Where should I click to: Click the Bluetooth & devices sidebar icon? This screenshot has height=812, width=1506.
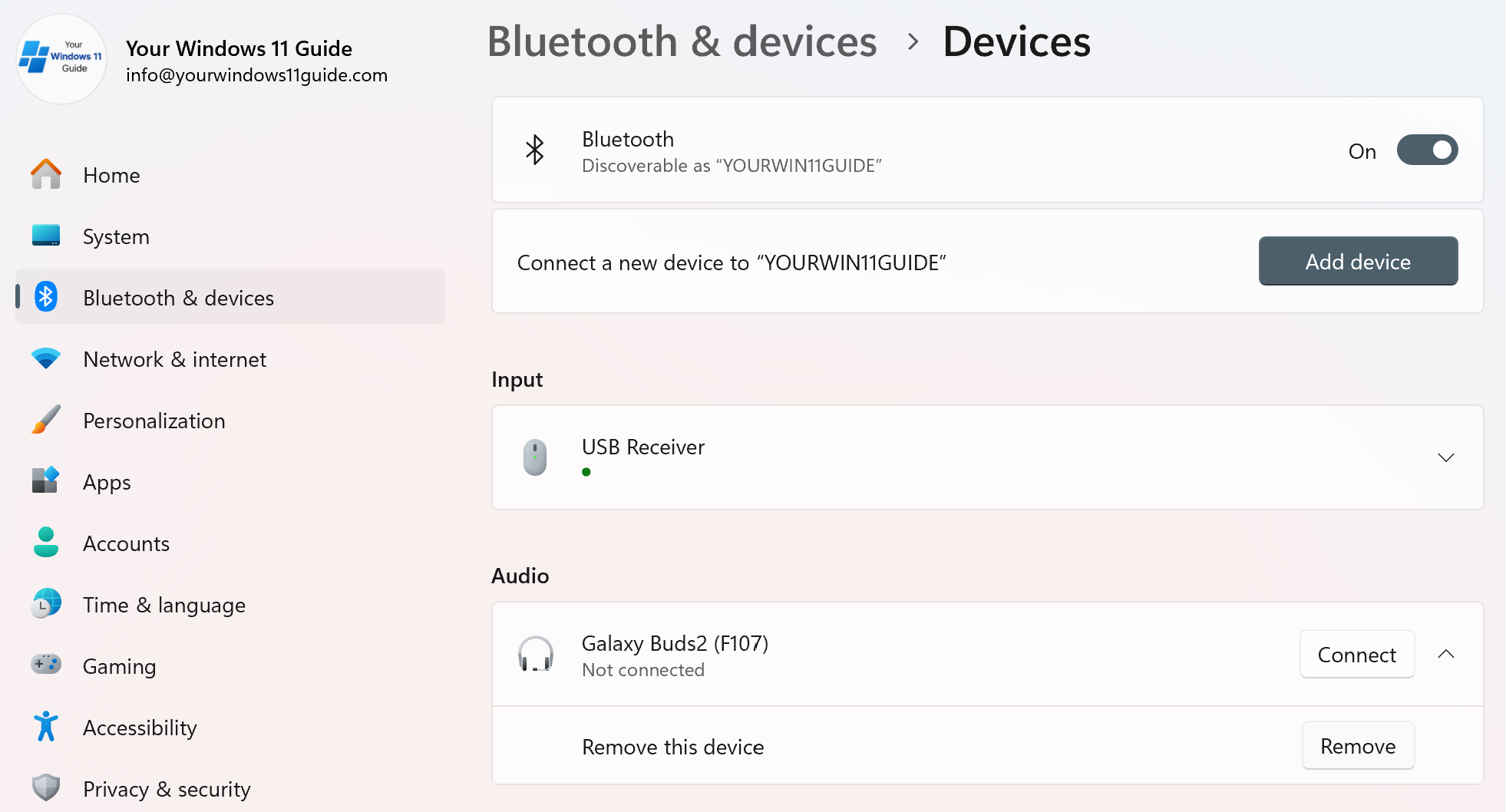click(46, 297)
